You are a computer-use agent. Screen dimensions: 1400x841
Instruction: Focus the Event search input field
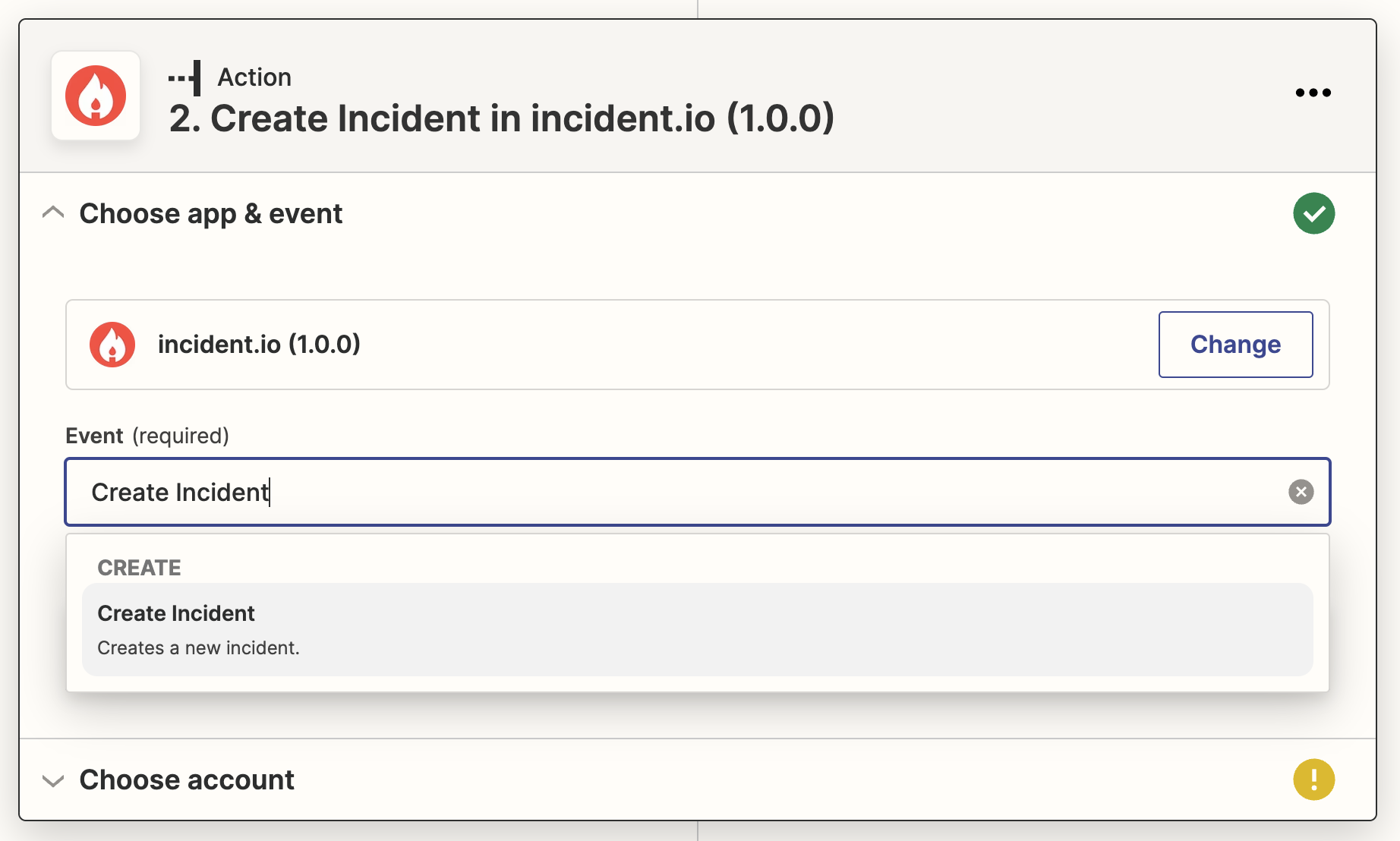(x=683, y=492)
